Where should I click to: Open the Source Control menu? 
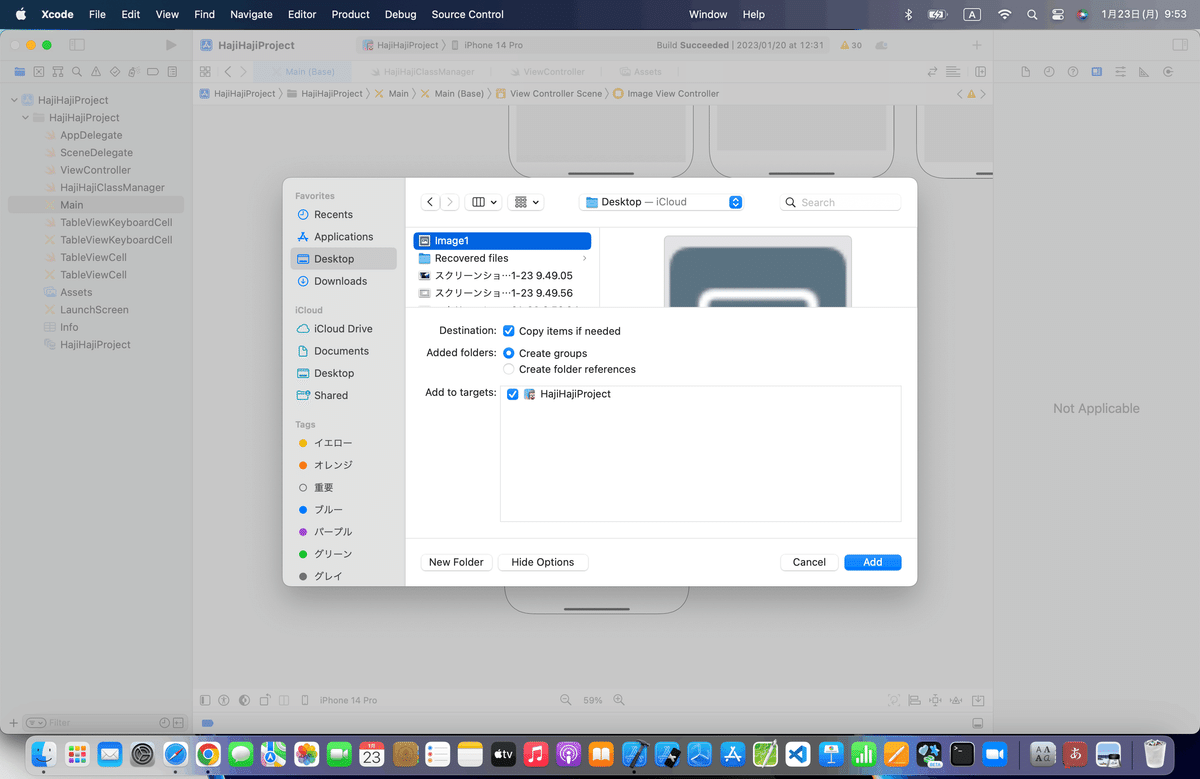click(x=467, y=14)
